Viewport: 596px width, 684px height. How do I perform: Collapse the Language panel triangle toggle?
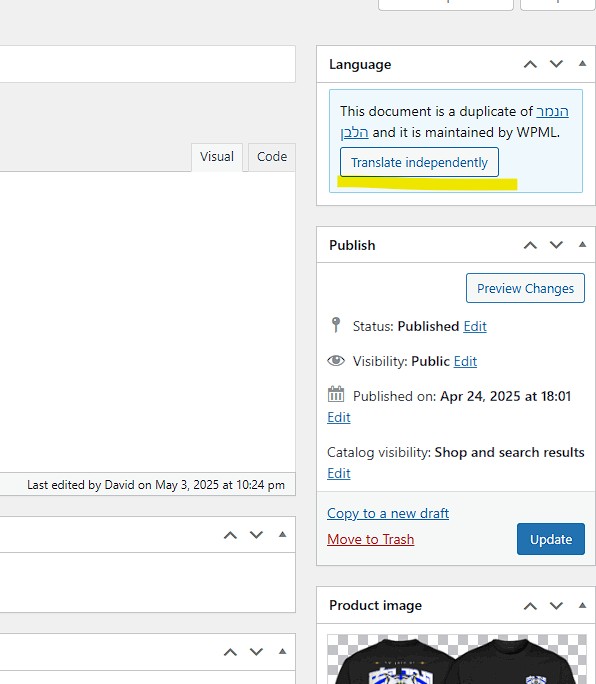coord(582,64)
